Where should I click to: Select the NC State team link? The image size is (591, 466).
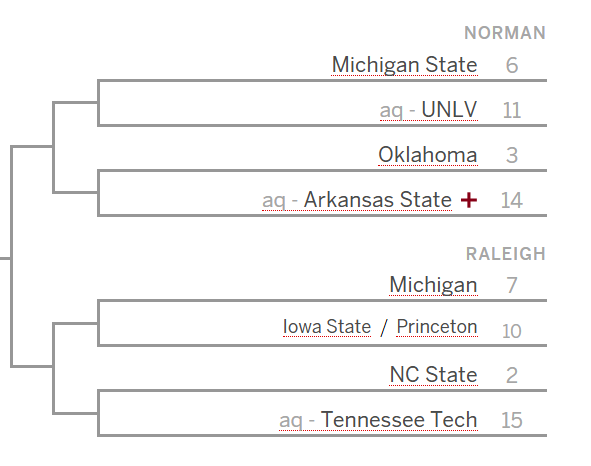coord(433,375)
